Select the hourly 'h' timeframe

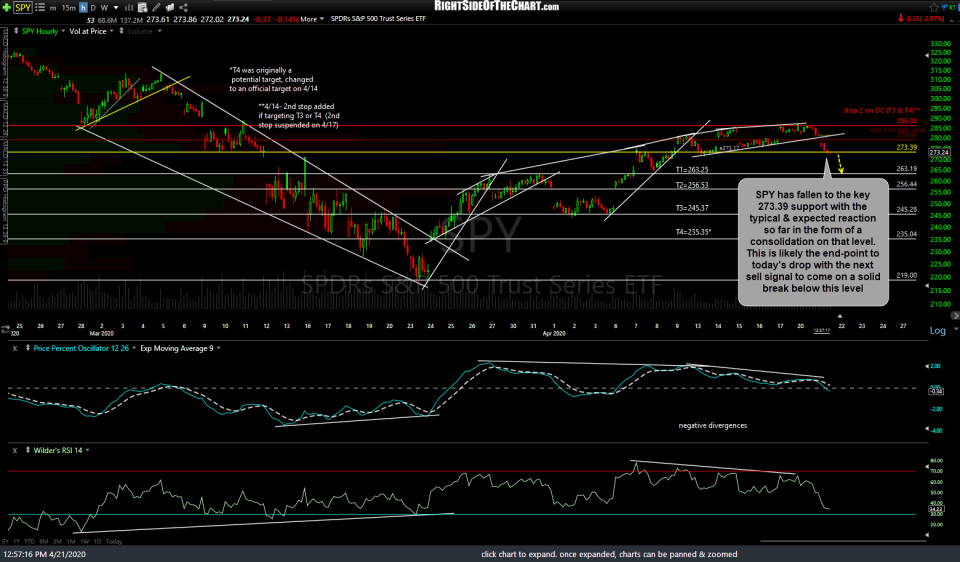(x=83, y=8)
